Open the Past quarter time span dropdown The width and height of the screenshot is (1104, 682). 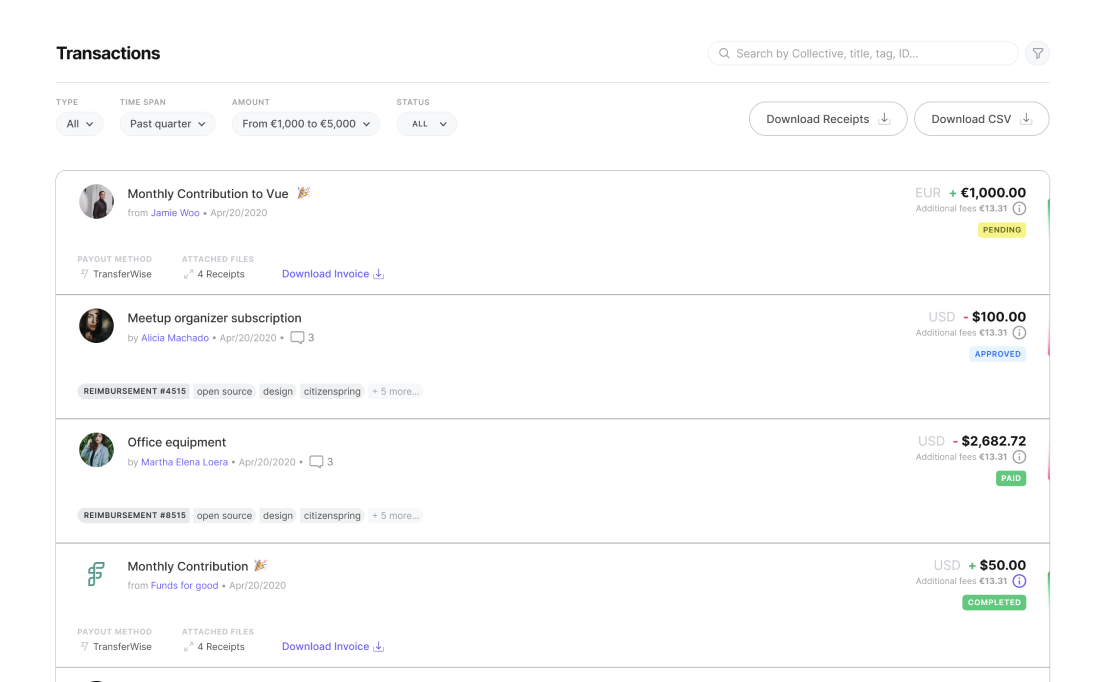click(x=167, y=124)
